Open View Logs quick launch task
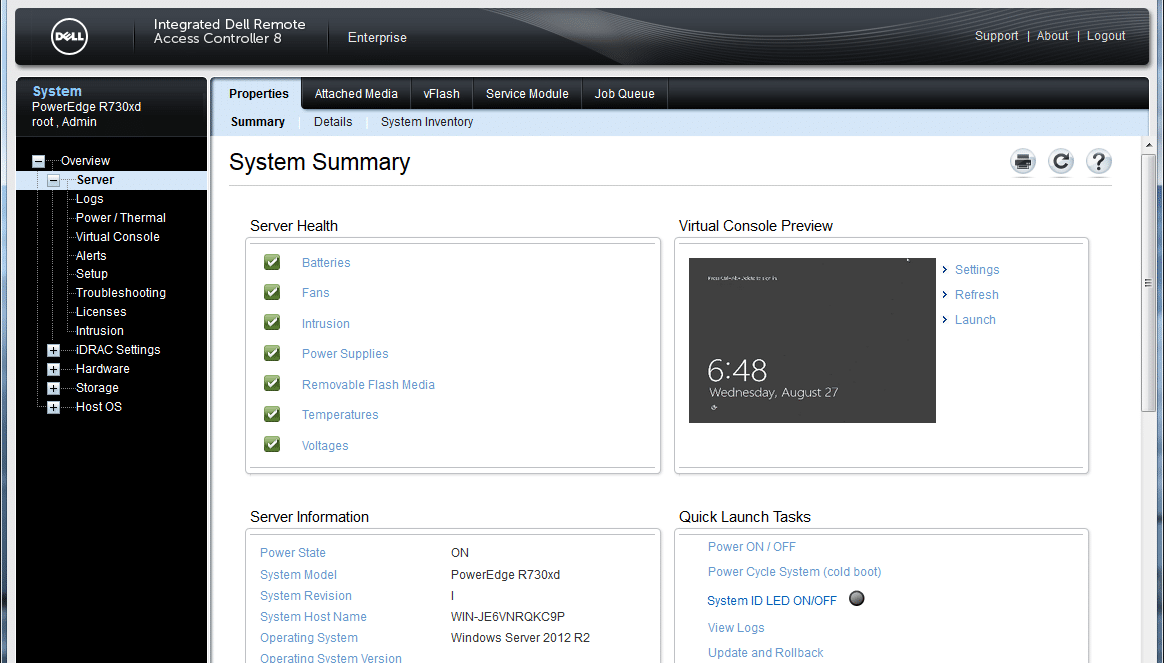 tap(736, 628)
